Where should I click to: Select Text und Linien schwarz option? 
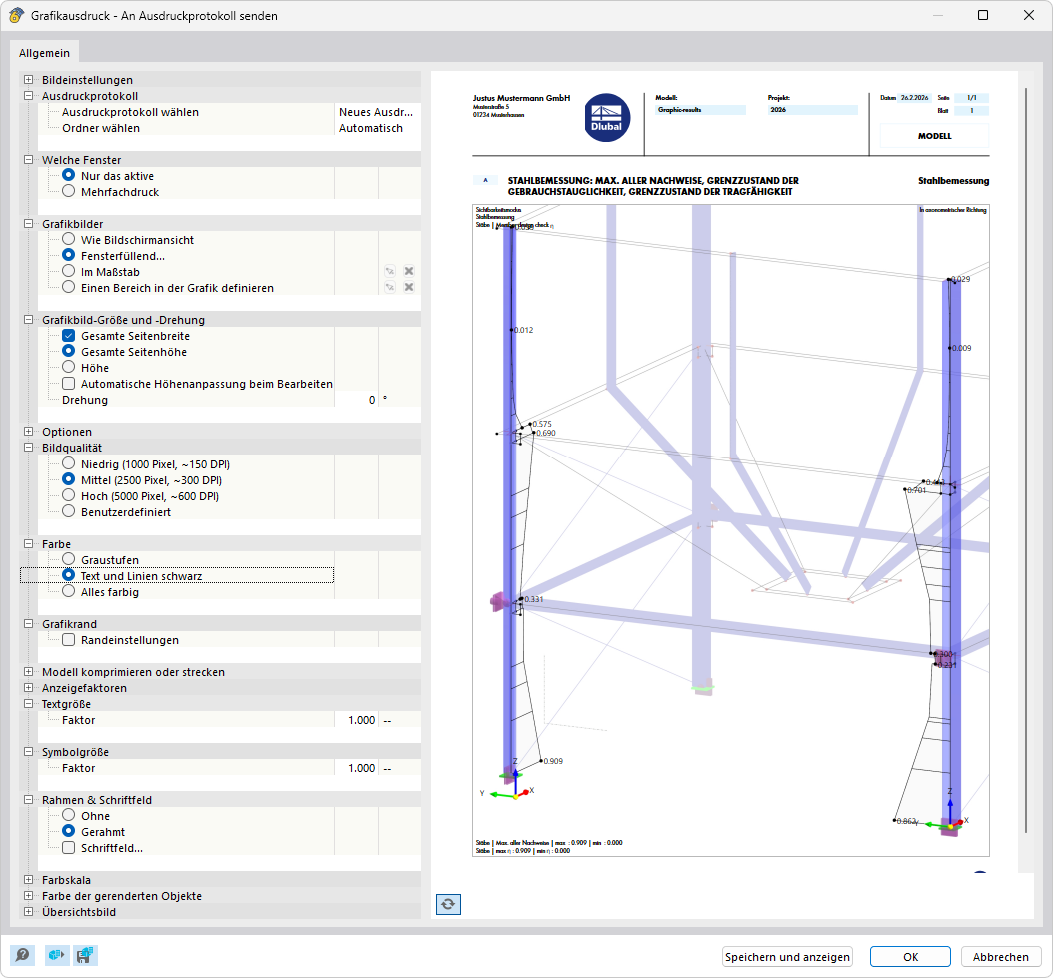(68, 576)
